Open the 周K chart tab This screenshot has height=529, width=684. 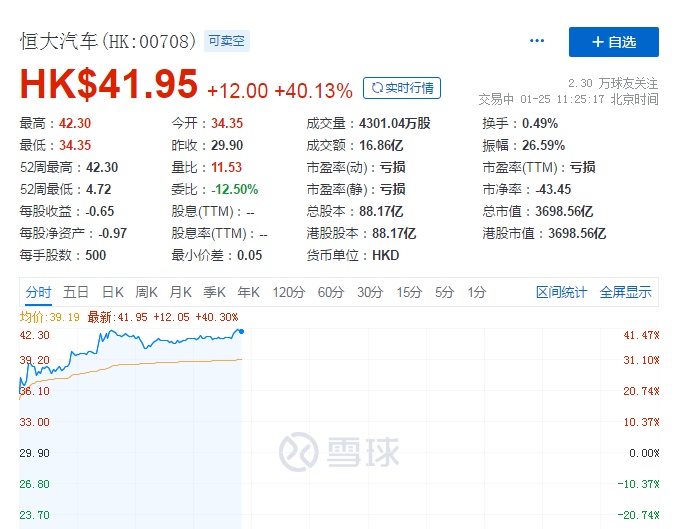(146, 292)
